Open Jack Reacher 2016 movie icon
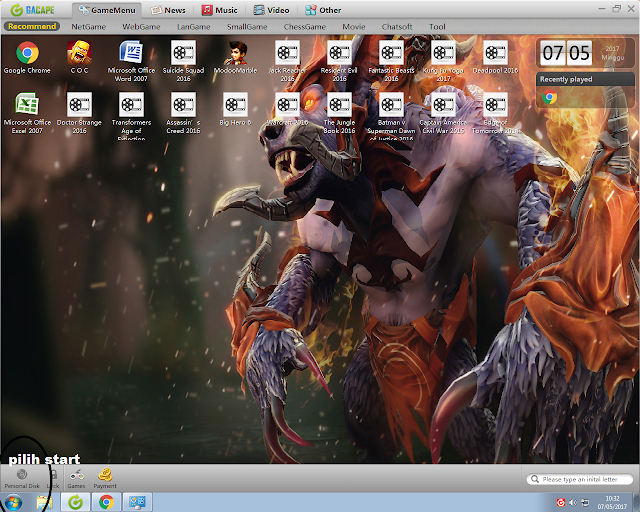This screenshot has width=640, height=512. point(287,53)
